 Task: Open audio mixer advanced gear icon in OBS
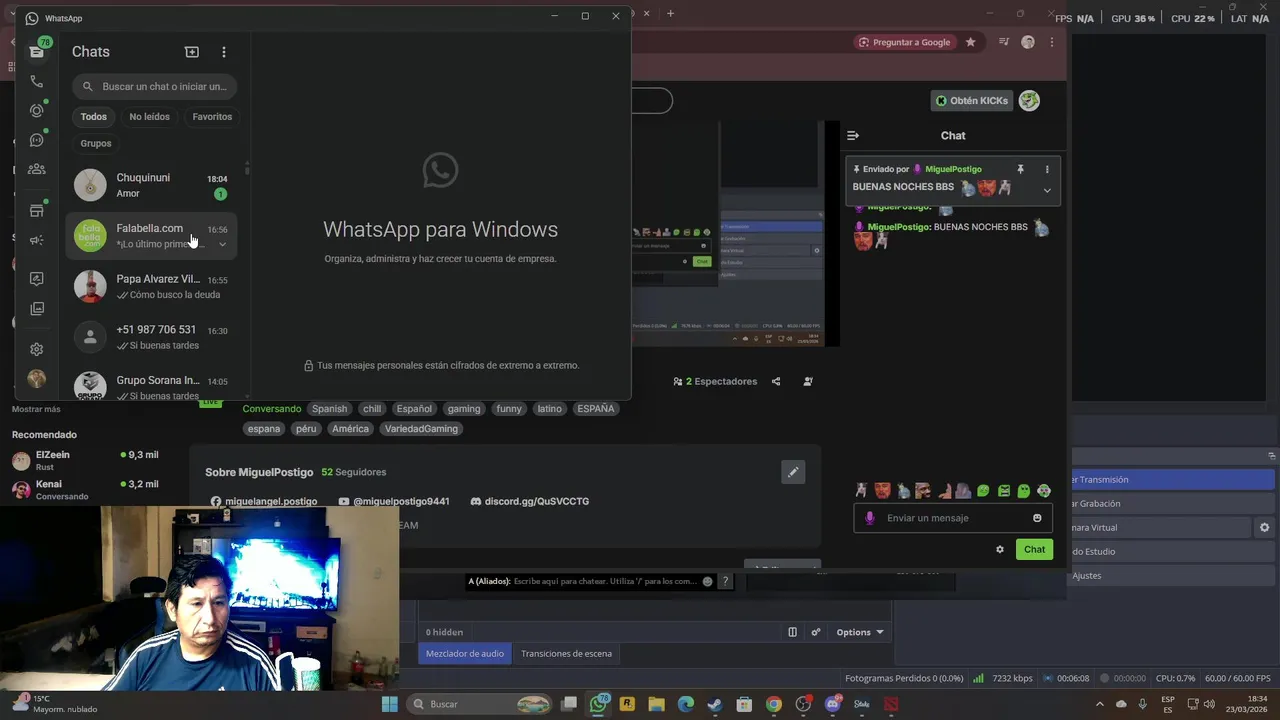point(816,632)
